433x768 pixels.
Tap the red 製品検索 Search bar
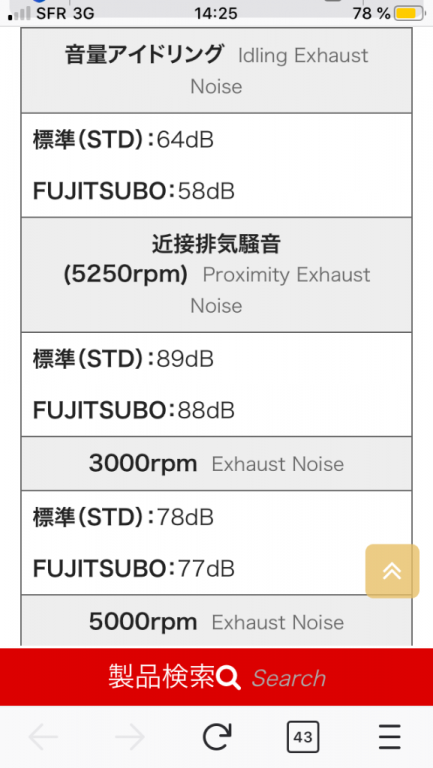coord(216,677)
